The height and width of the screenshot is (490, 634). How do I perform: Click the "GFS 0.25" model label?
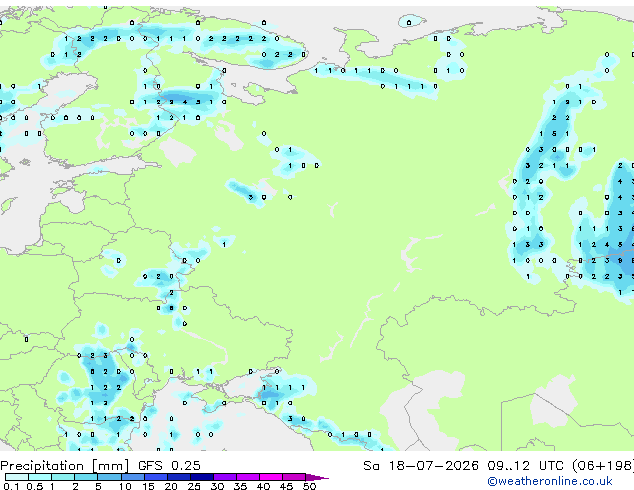(169, 466)
